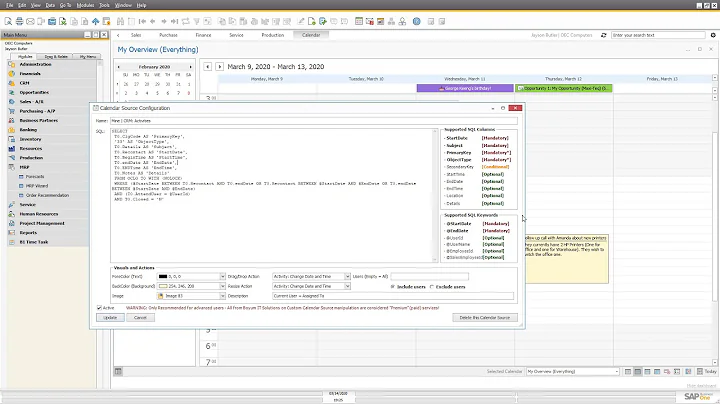Viewport: 720px width, 404px height.
Task: Open the Project Management module
Action: coord(42,223)
